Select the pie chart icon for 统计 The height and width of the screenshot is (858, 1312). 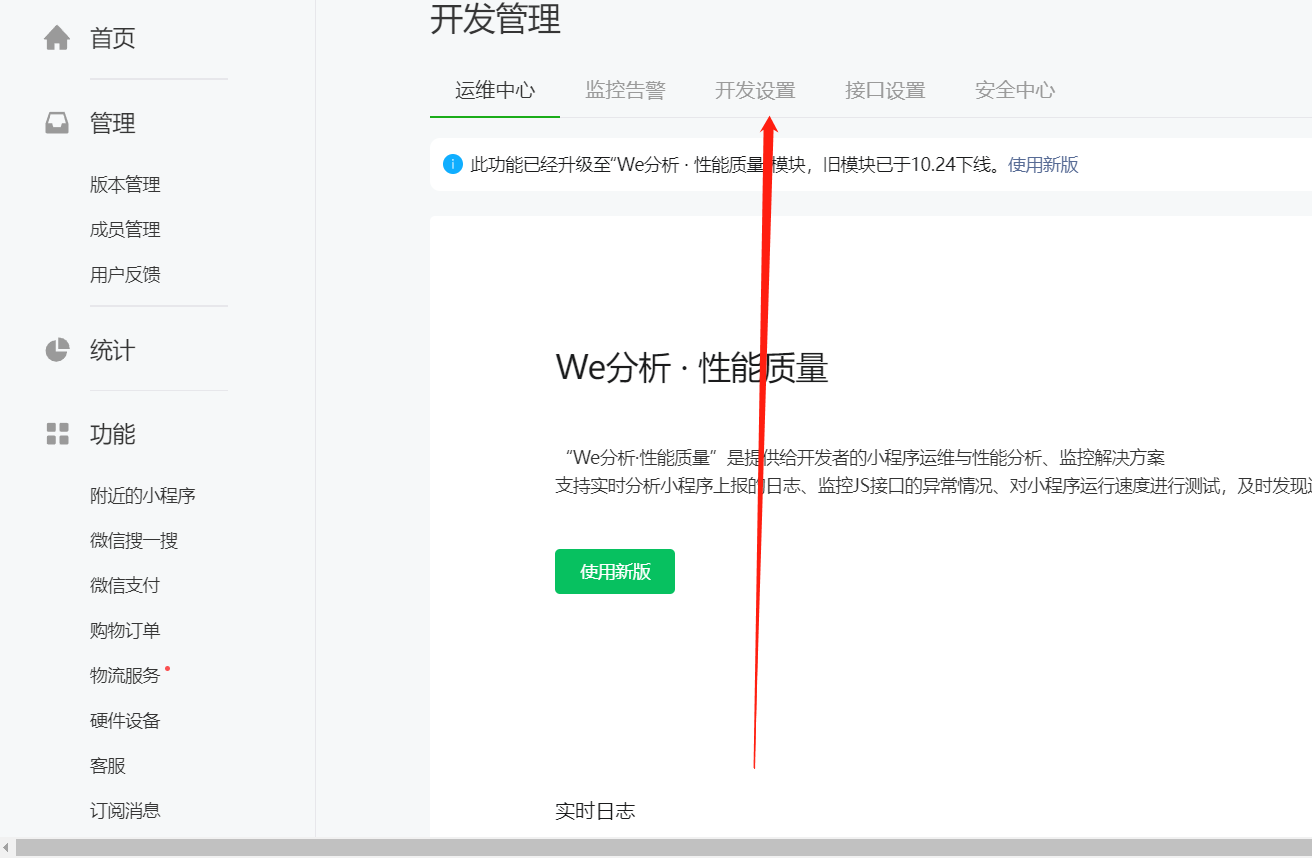coord(57,350)
